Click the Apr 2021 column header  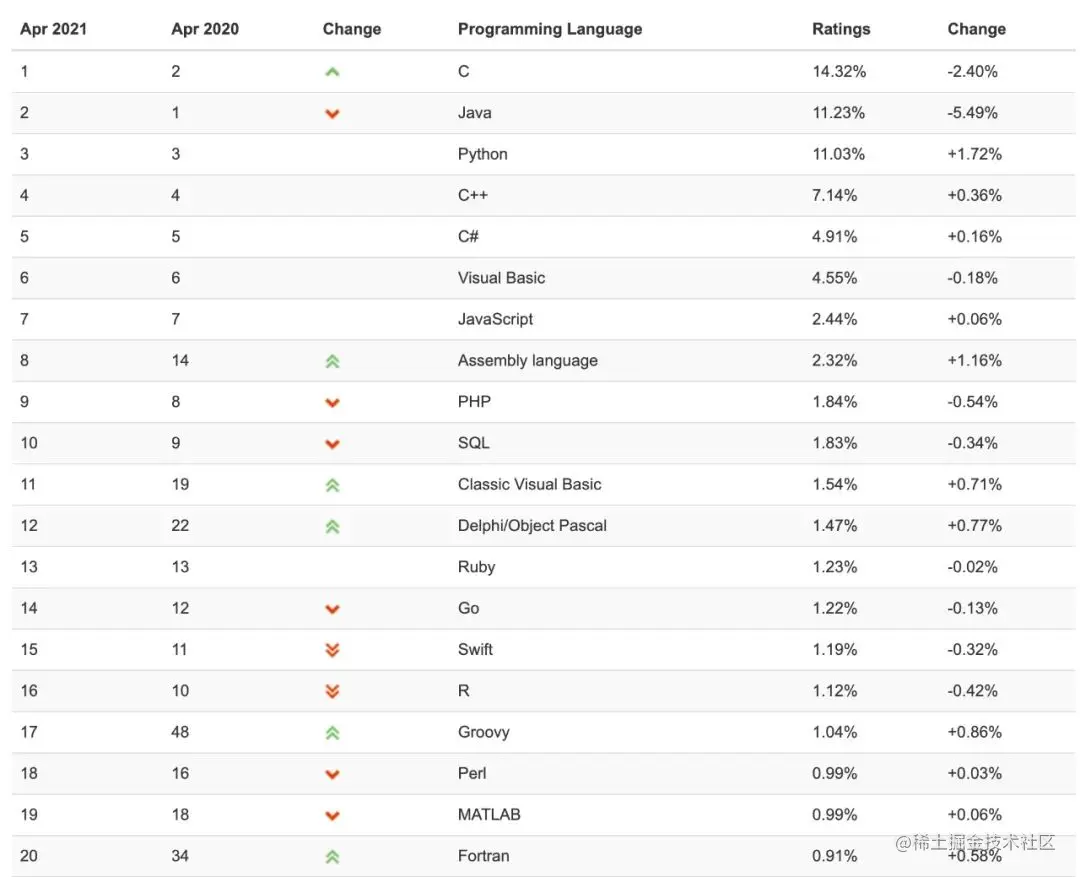54,29
